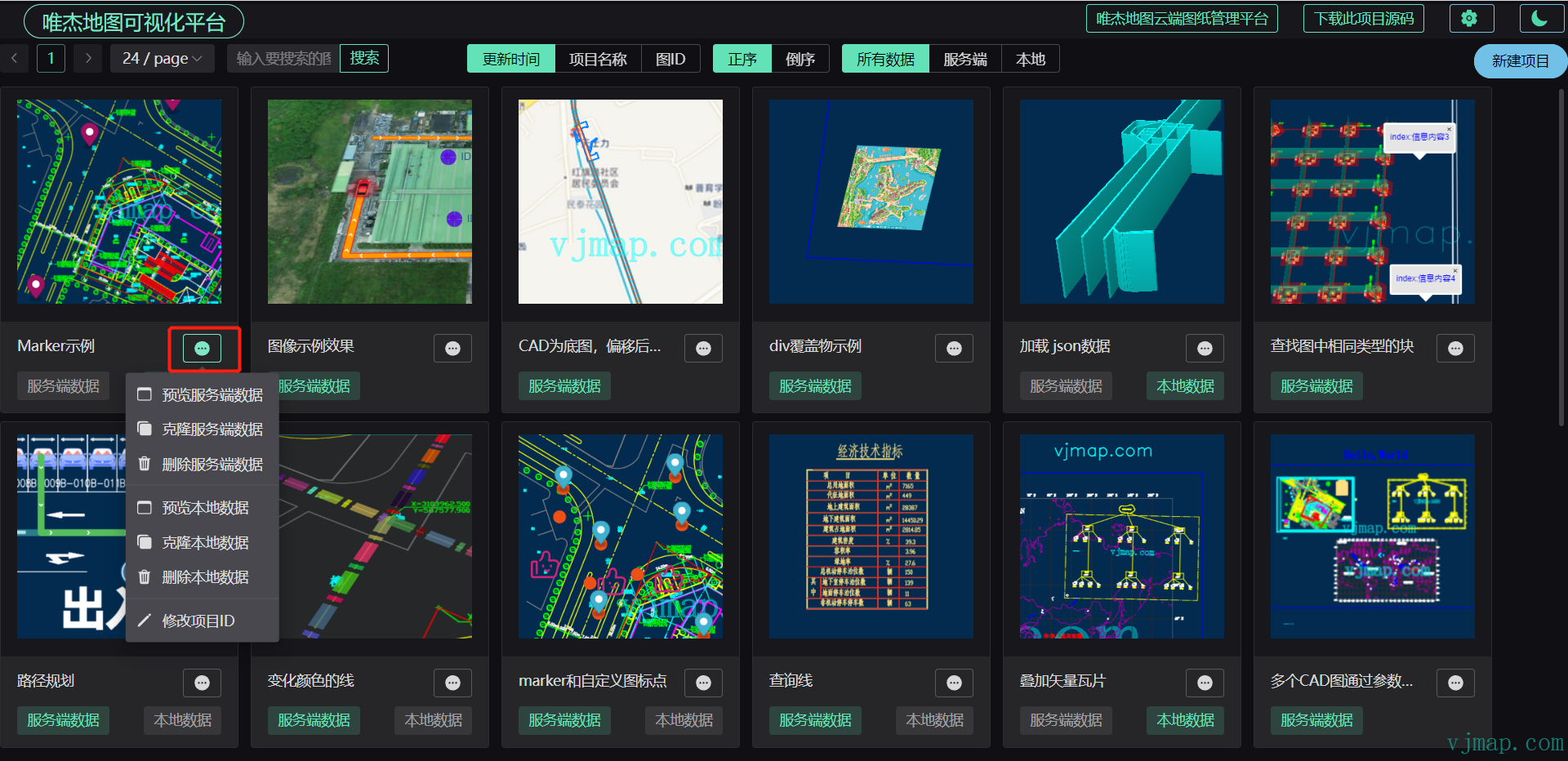Click the next page arrow
This screenshot has height=761, width=1568.
pos(87,58)
